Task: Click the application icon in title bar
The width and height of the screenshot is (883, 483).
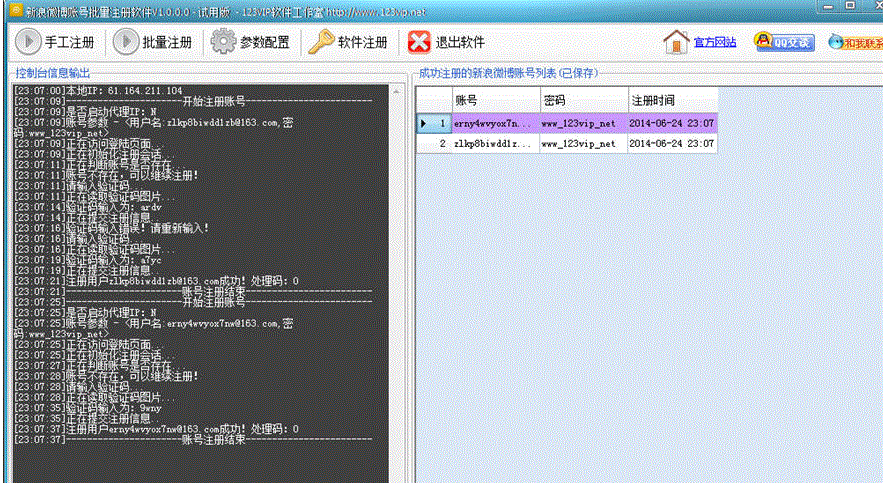Action: [x=16, y=10]
